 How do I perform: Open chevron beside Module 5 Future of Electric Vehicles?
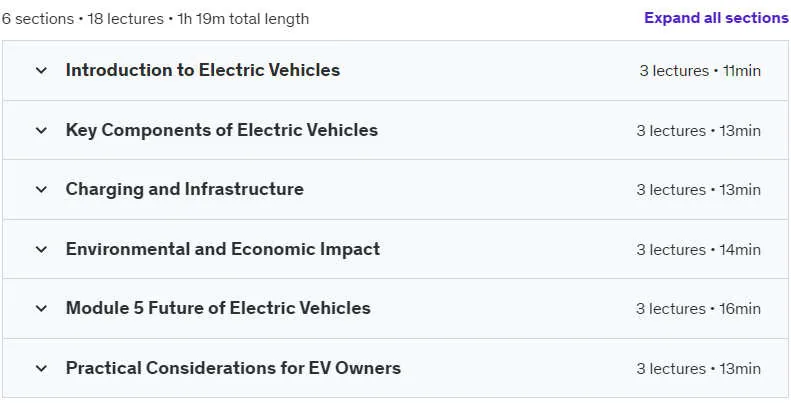(41, 309)
